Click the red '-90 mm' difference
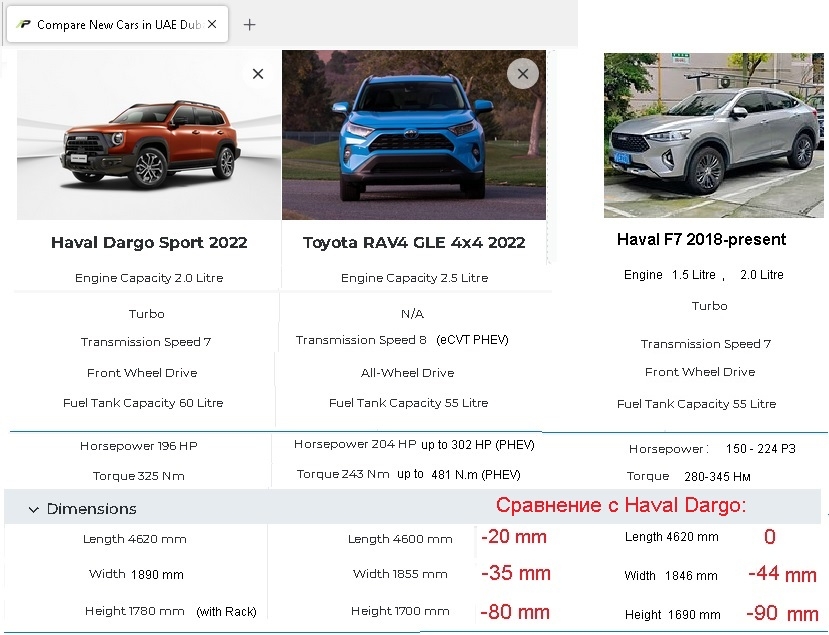The image size is (829, 635). pyautogui.click(x=782, y=613)
